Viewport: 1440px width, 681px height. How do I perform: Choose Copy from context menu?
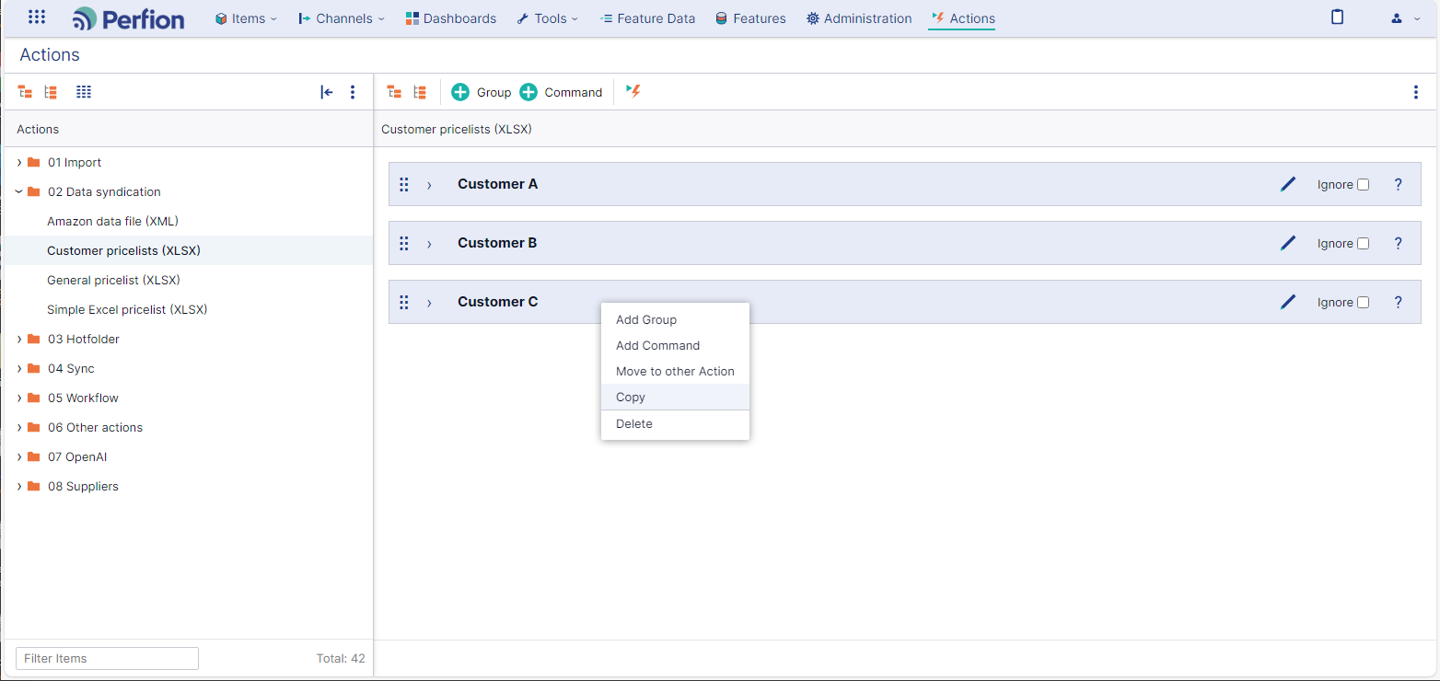675,397
